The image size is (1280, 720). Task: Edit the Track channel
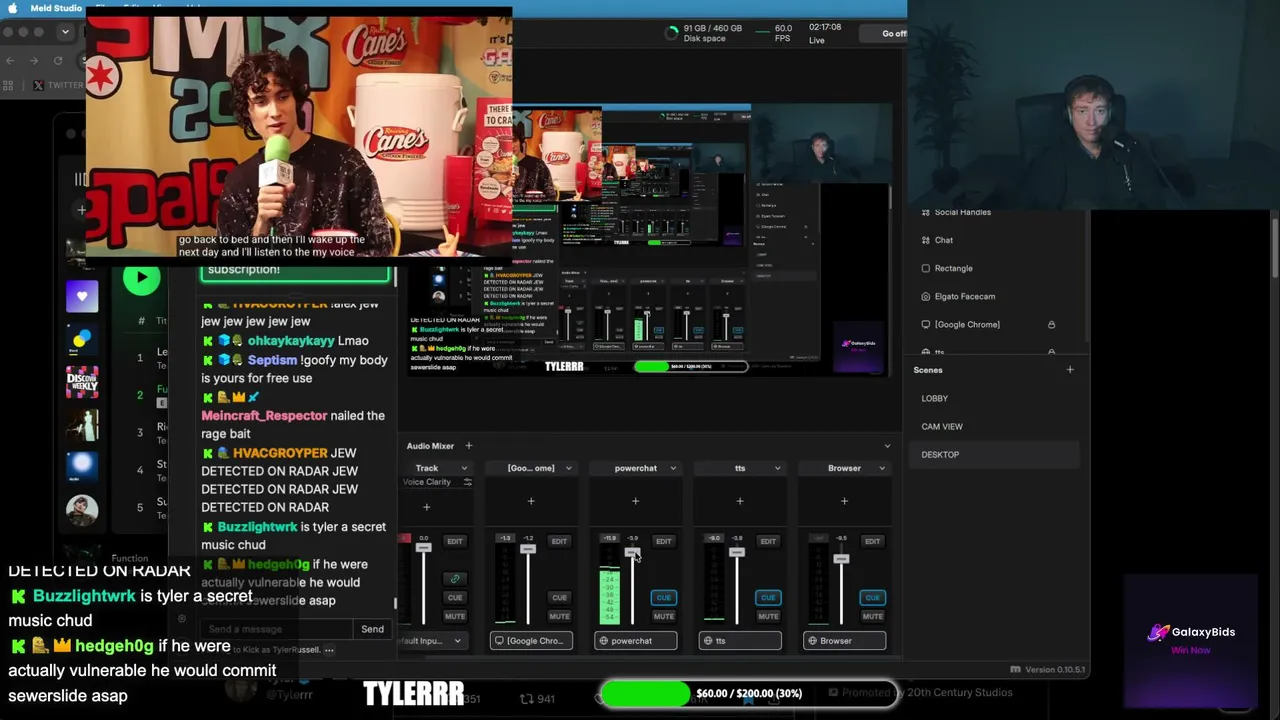tap(455, 541)
